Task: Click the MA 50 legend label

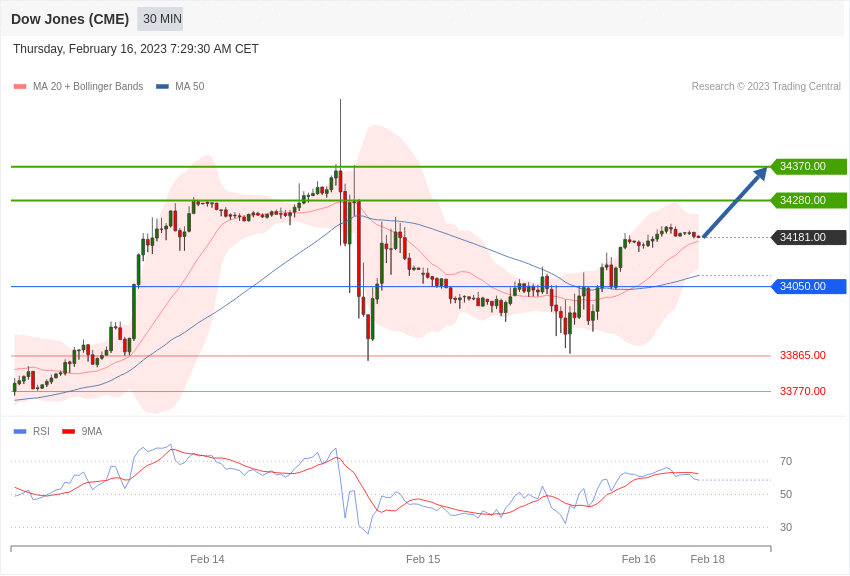Action: pyautogui.click(x=190, y=86)
